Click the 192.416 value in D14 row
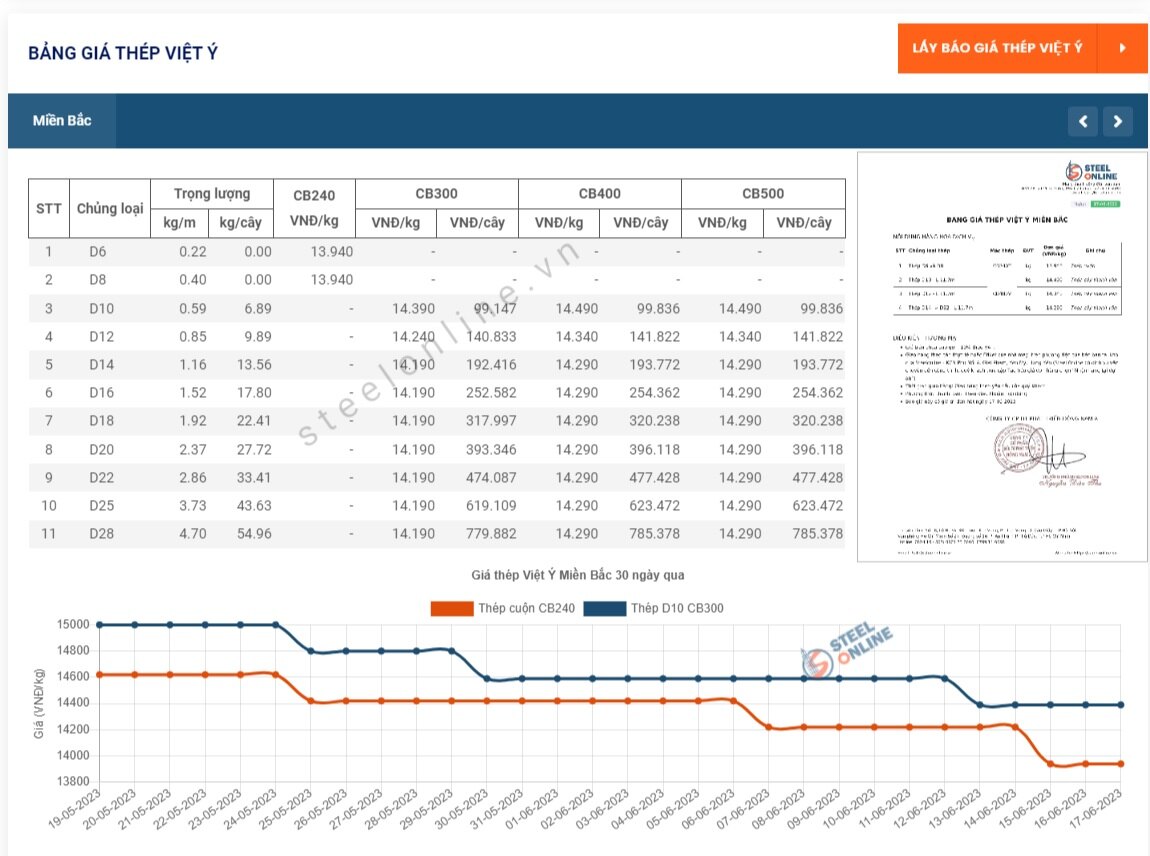 pyautogui.click(x=491, y=365)
